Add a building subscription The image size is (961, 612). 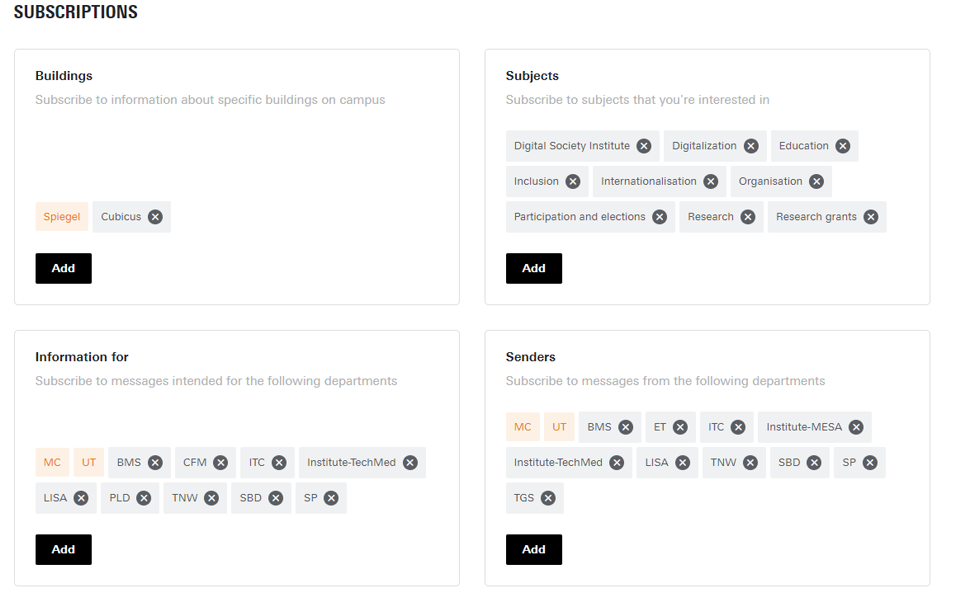(x=64, y=268)
